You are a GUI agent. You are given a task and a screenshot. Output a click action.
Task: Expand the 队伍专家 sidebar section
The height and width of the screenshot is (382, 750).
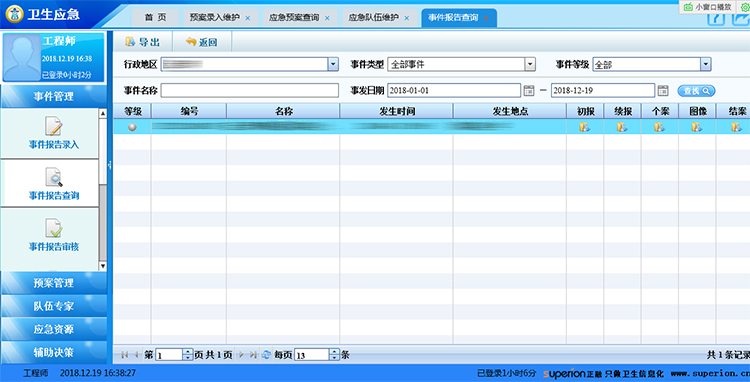coord(54,306)
